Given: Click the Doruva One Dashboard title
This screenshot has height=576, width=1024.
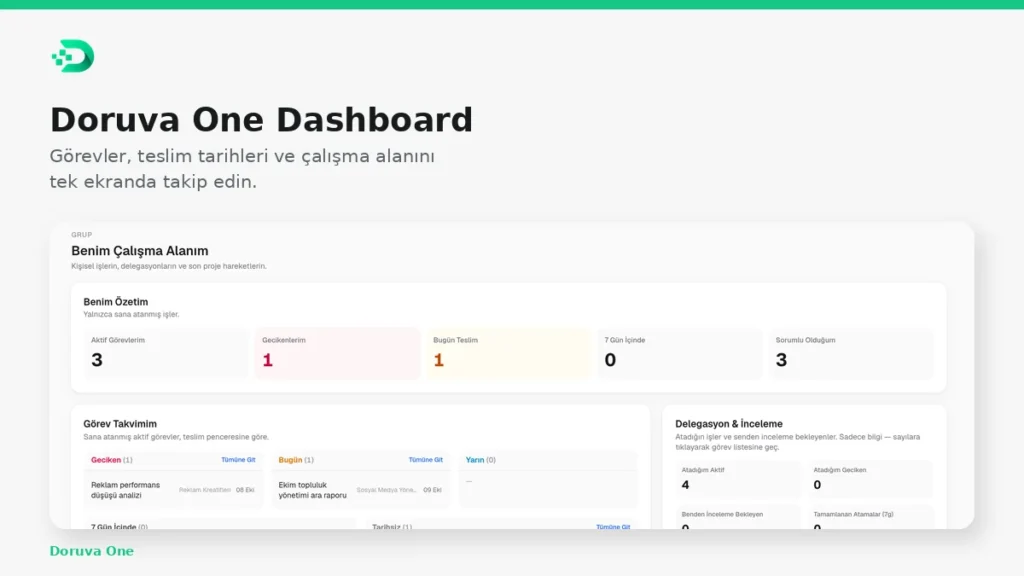Looking at the screenshot, I should 261,120.
